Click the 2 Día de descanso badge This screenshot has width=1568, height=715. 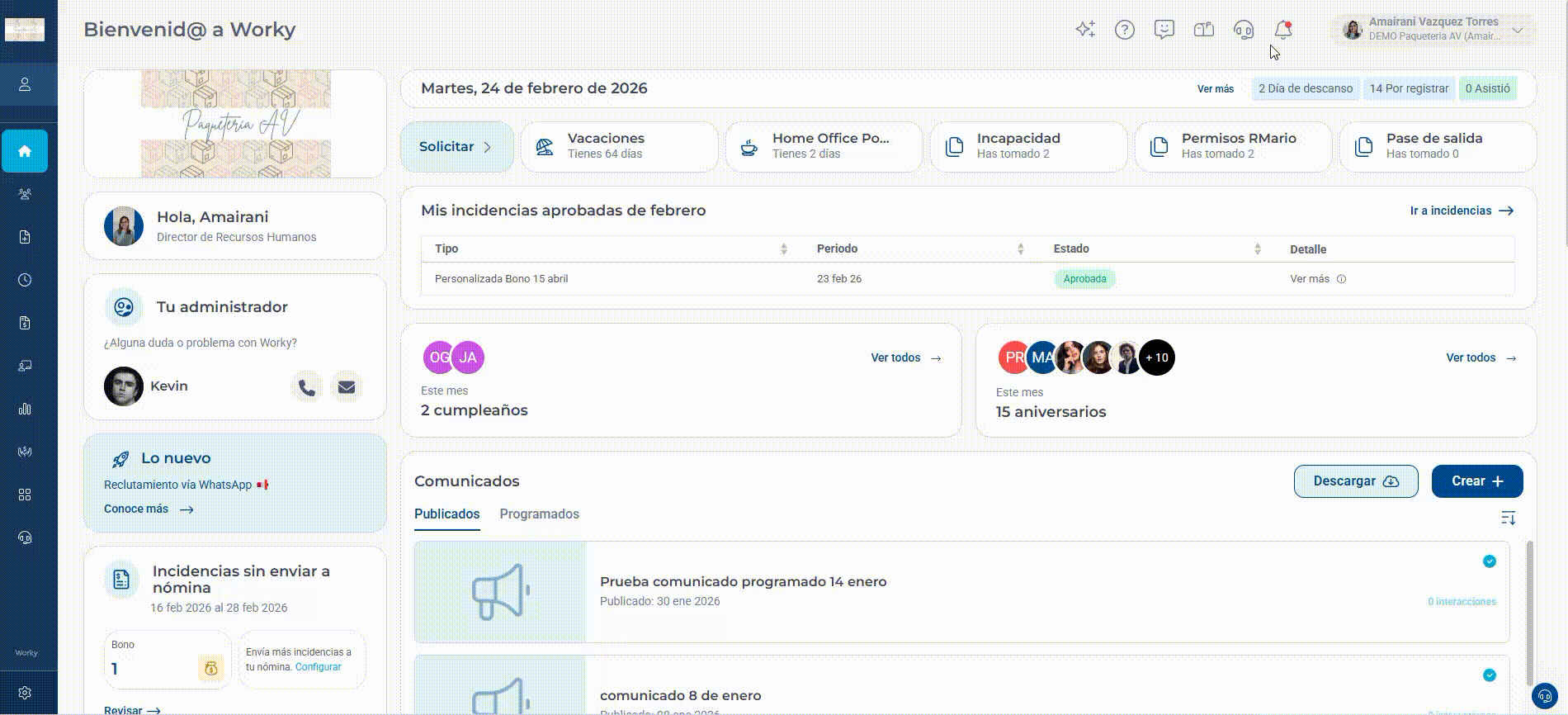1306,88
